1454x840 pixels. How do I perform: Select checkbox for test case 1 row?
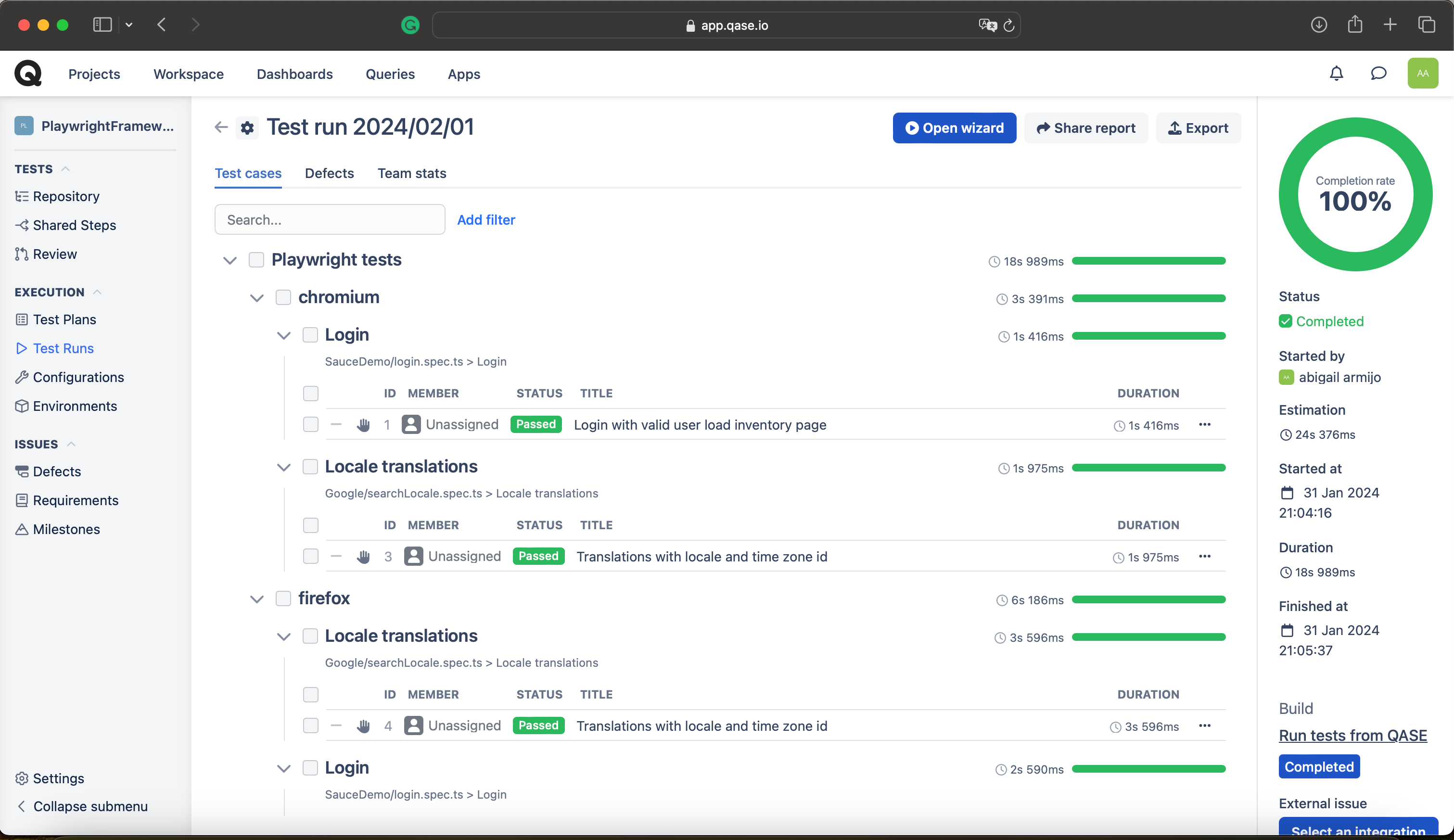coord(311,425)
